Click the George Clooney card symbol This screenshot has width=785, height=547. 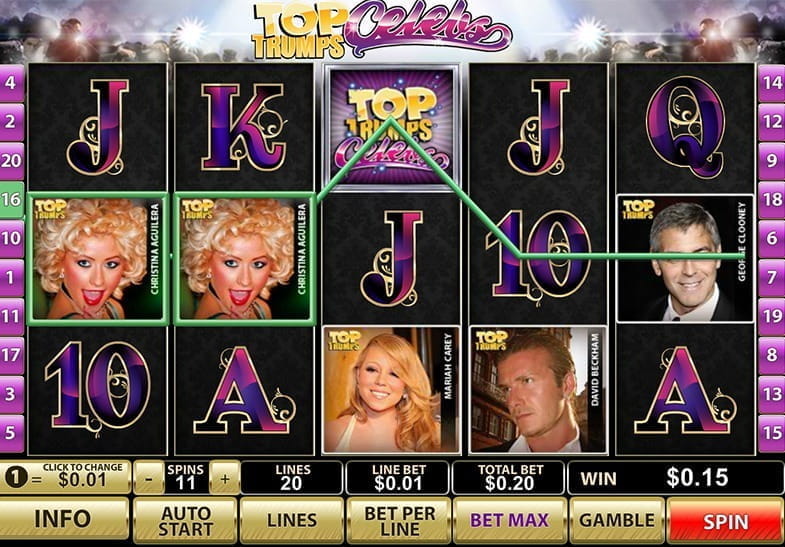[x=685, y=258]
